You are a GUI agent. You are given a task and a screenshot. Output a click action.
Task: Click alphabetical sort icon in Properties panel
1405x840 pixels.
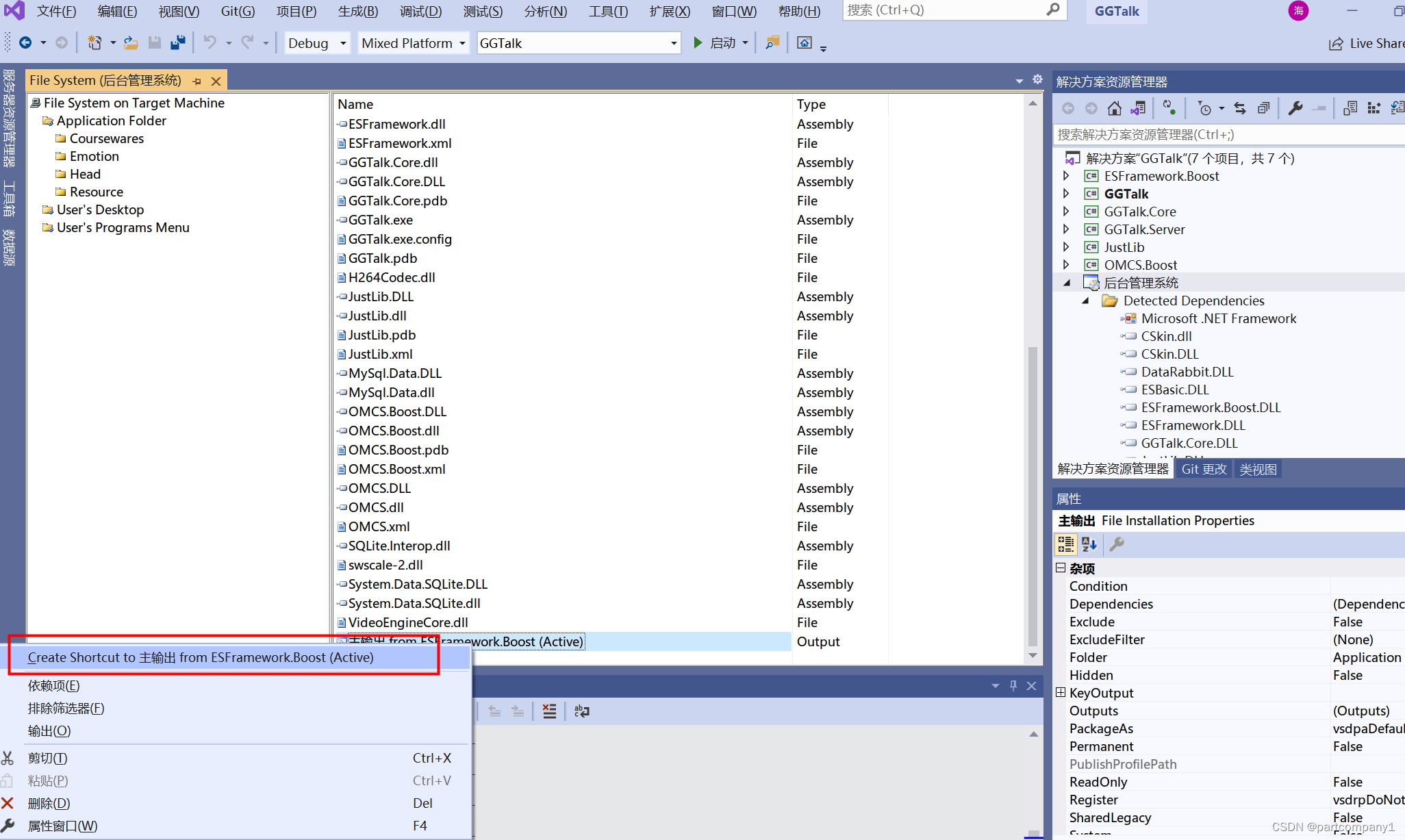[1089, 544]
